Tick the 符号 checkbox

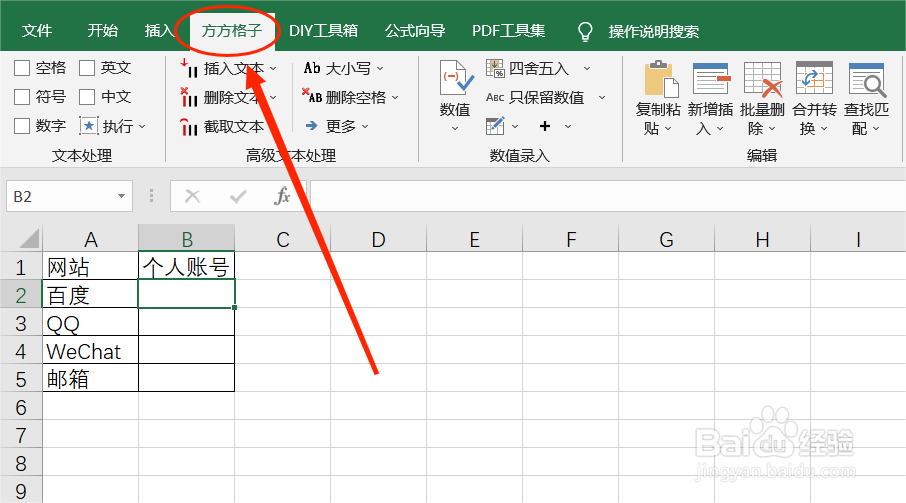22,97
